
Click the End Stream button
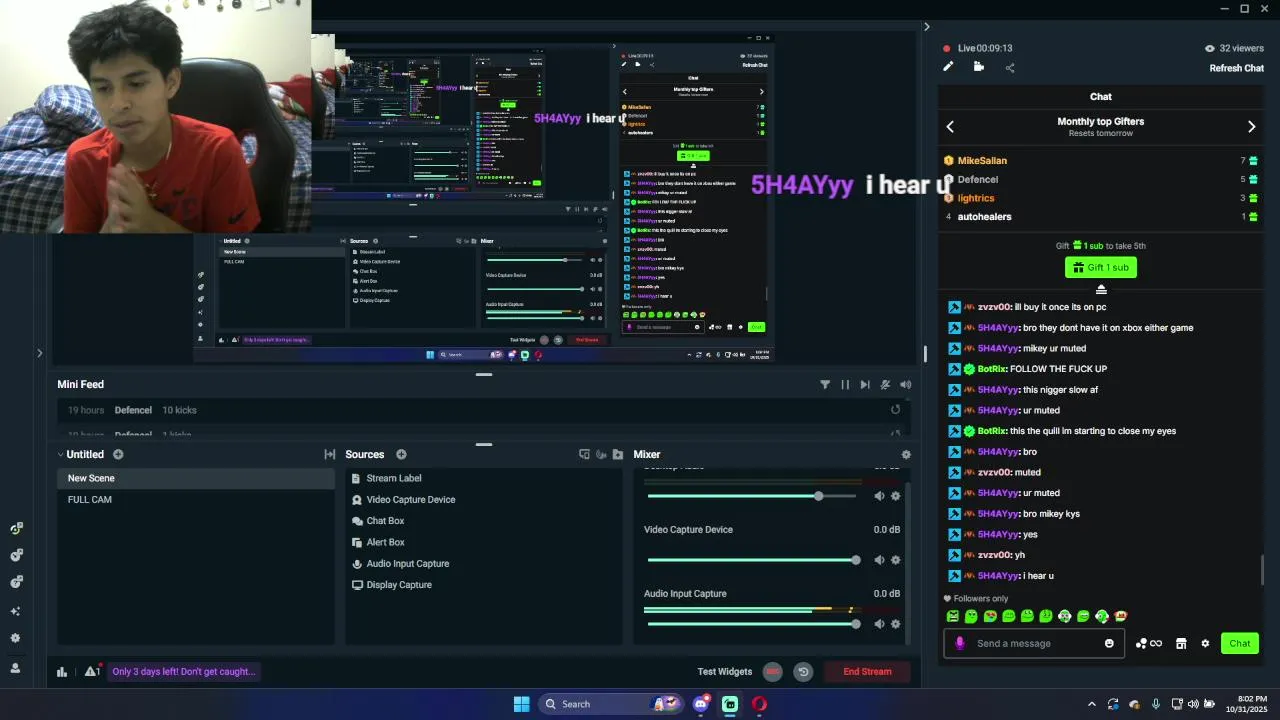(x=867, y=672)
